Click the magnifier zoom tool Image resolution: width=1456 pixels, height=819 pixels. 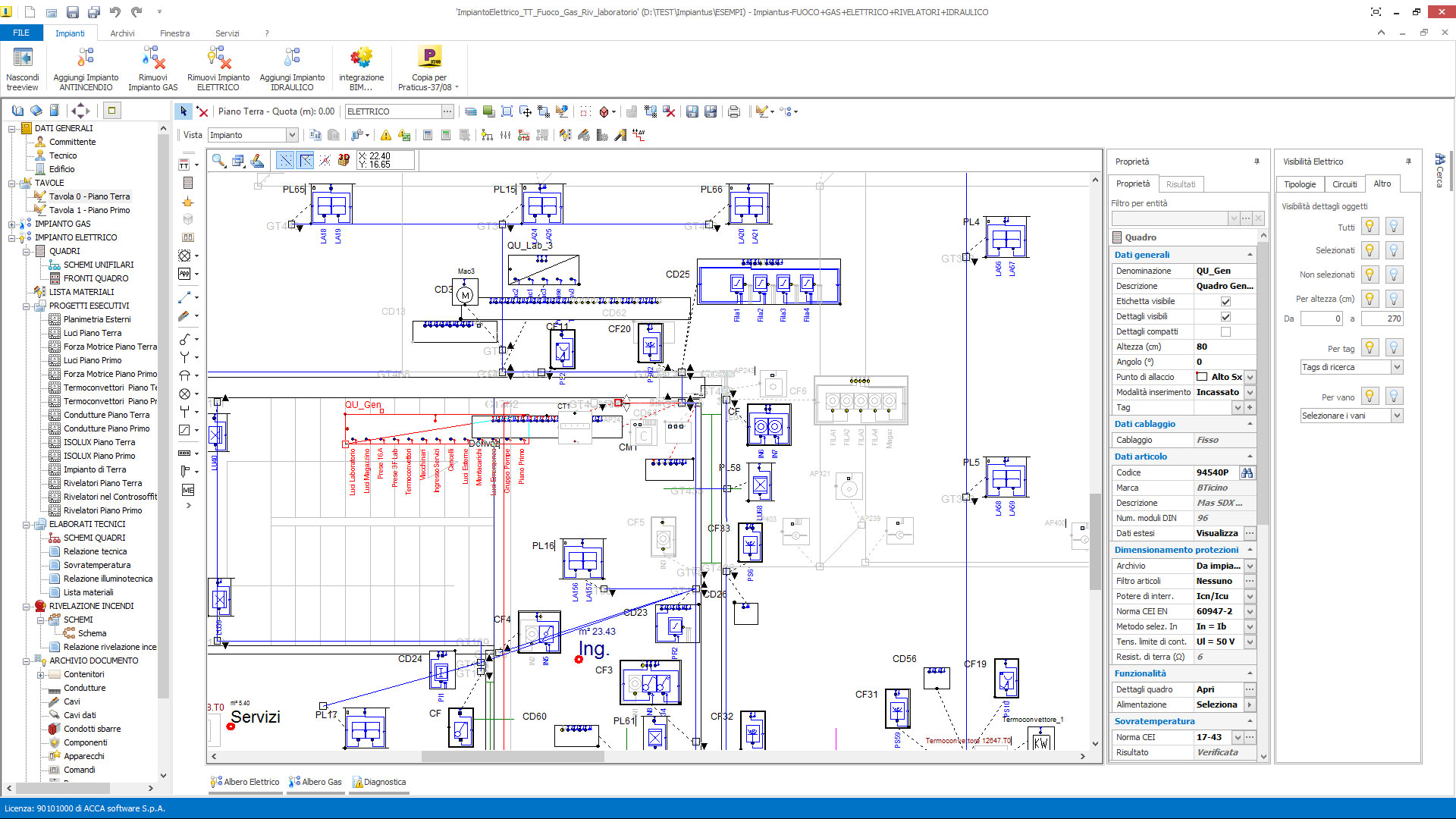[218, 160]
